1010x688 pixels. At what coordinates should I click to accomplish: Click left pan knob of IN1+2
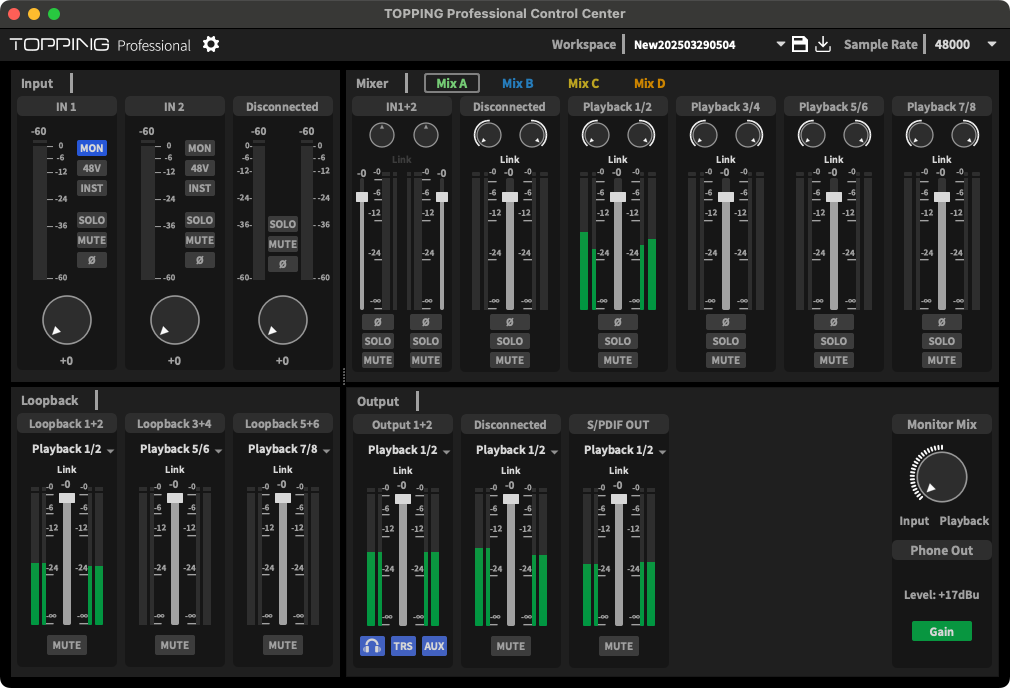pyautogui.click(x=382, y=135)
